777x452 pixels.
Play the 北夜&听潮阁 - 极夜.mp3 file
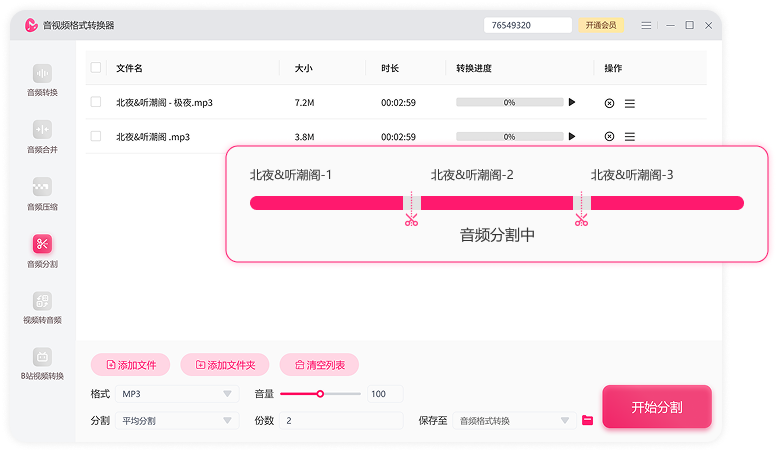(x=572, y=102)
